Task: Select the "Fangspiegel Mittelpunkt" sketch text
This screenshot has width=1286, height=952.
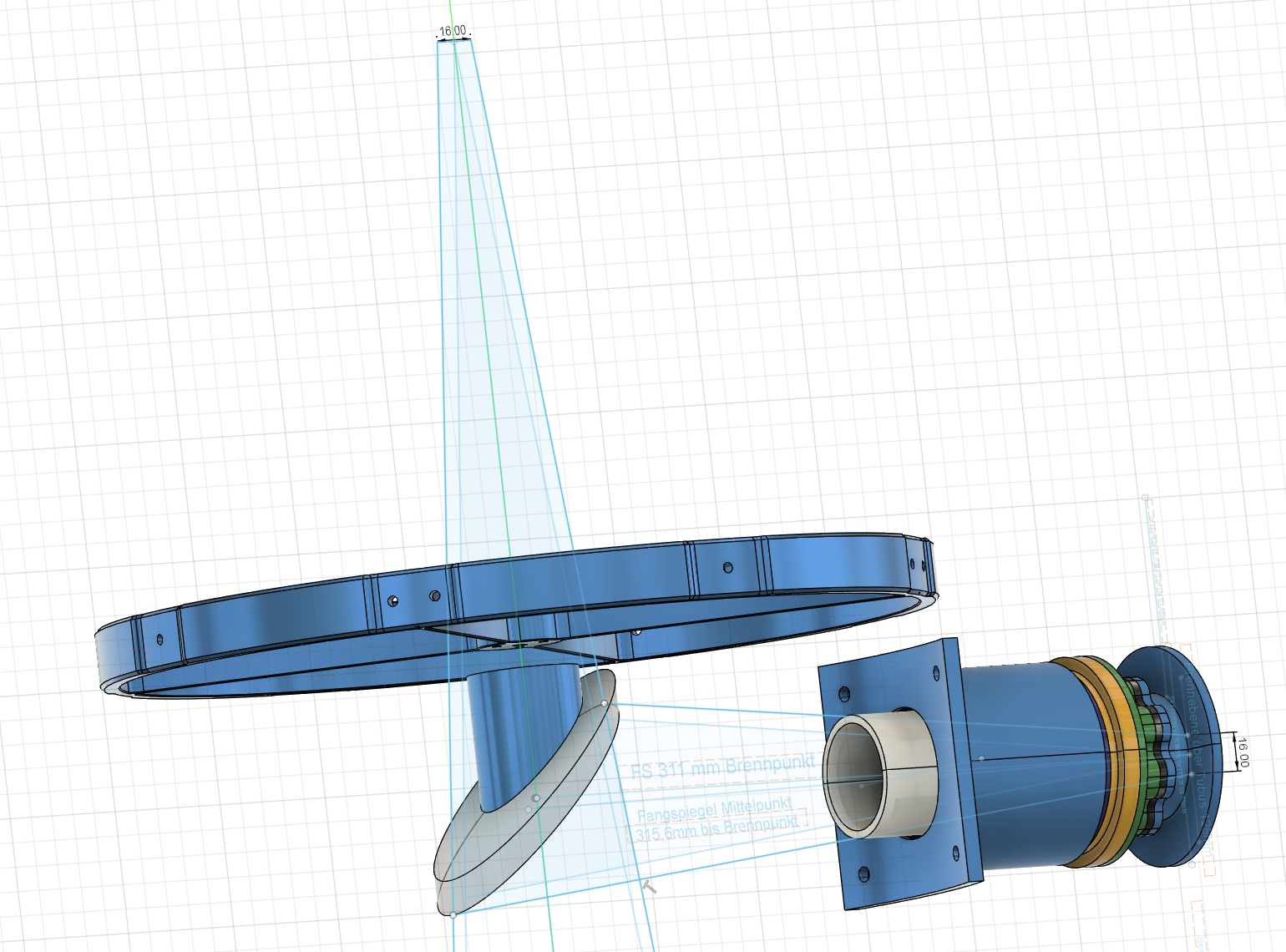Action: click(x=715, y=810)
